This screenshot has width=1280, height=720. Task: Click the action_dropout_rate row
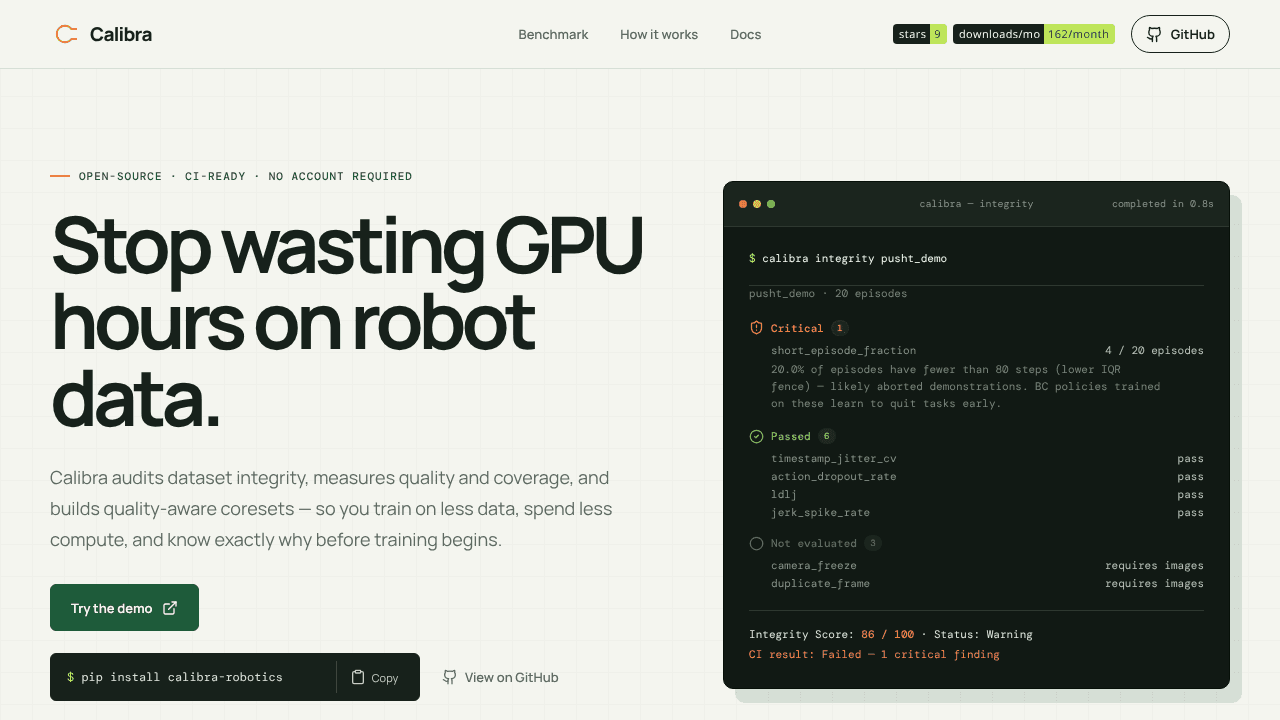[987, 476]
